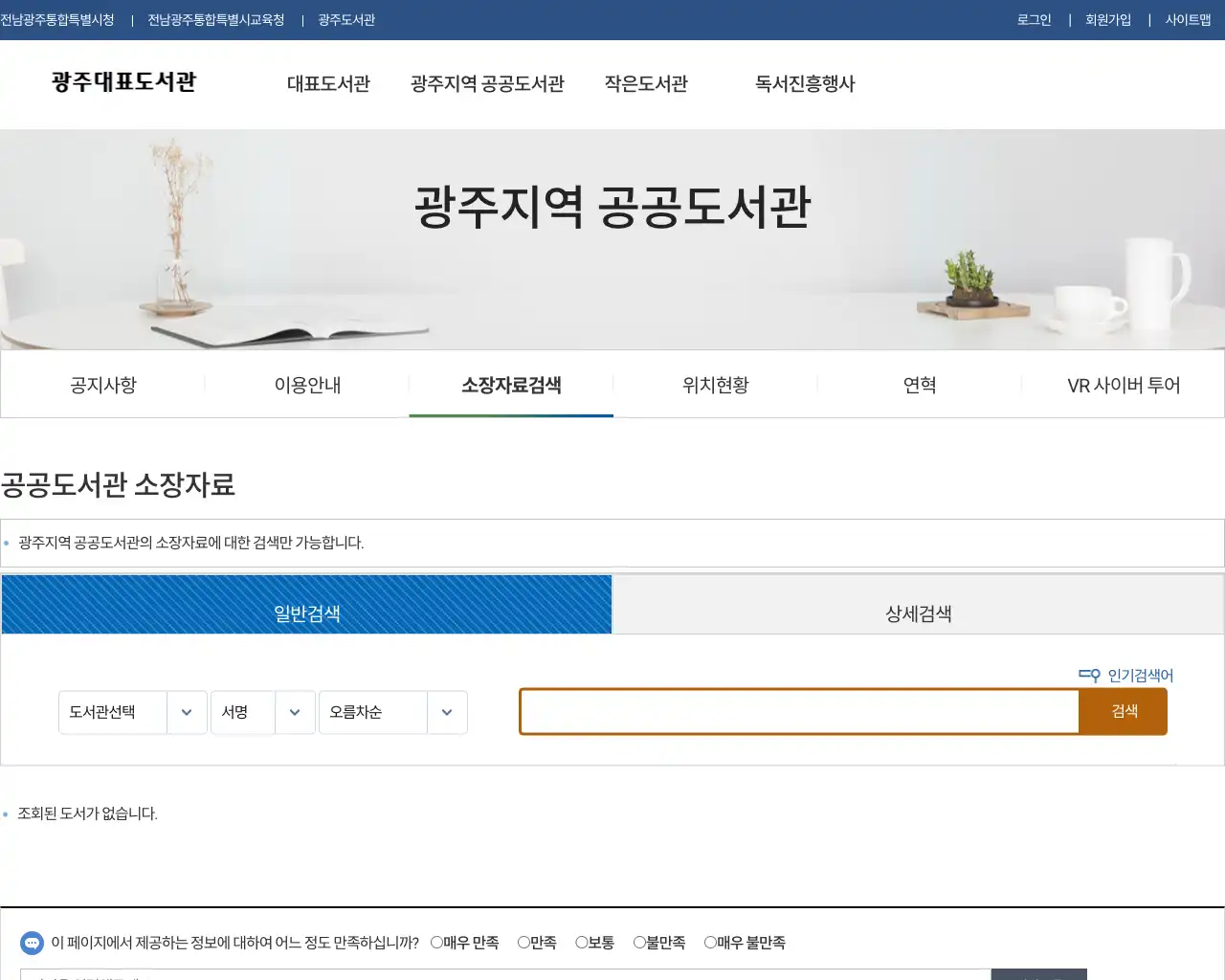Select the 매우 불만족 radio button
The image size is (1225, 980).
click(710, 943)
